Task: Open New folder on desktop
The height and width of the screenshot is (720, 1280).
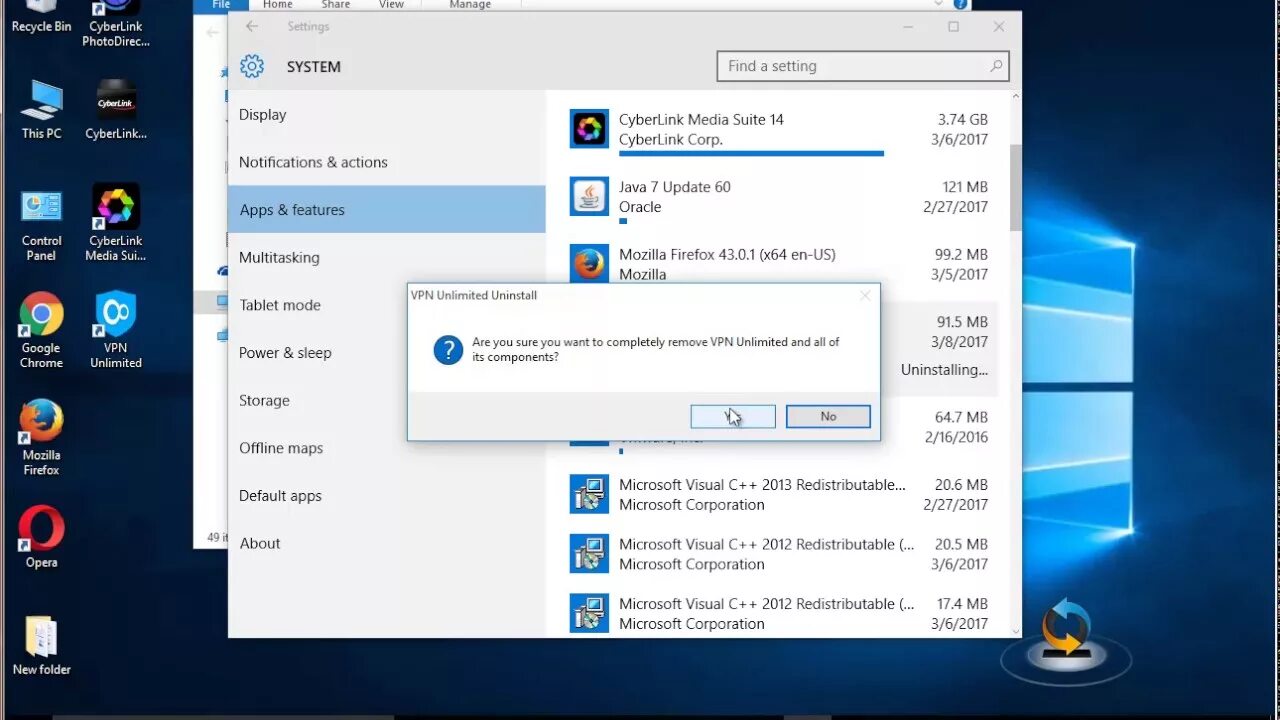Action: pos(41,646)
